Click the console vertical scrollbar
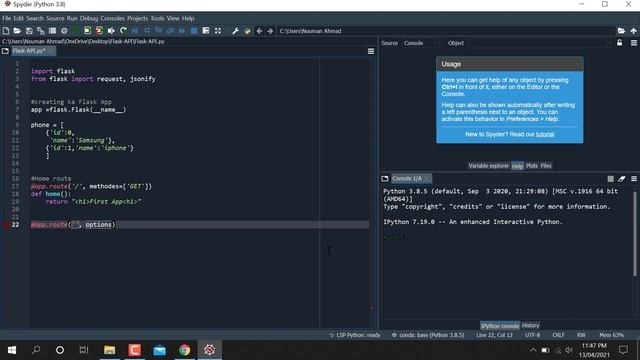This screenshot has height=360, width=640. click(635, 233)
